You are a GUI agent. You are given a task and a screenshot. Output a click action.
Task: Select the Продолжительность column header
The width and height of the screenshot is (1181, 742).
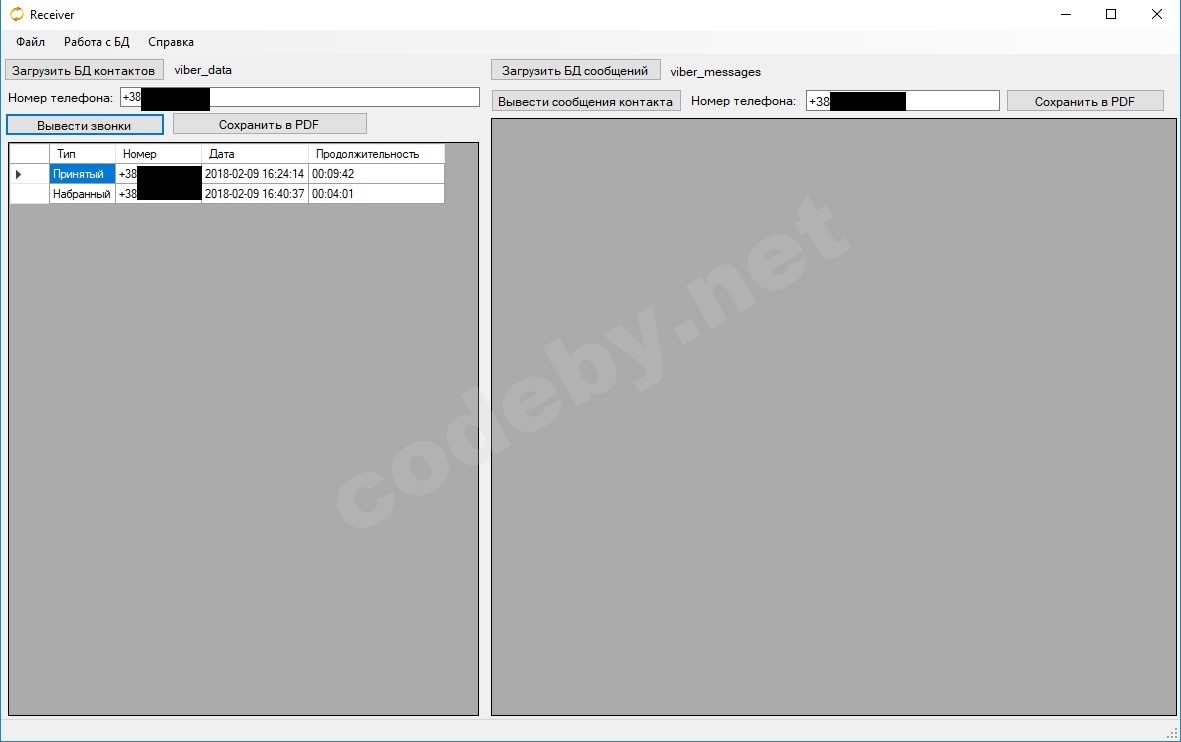tap(376, 154)
